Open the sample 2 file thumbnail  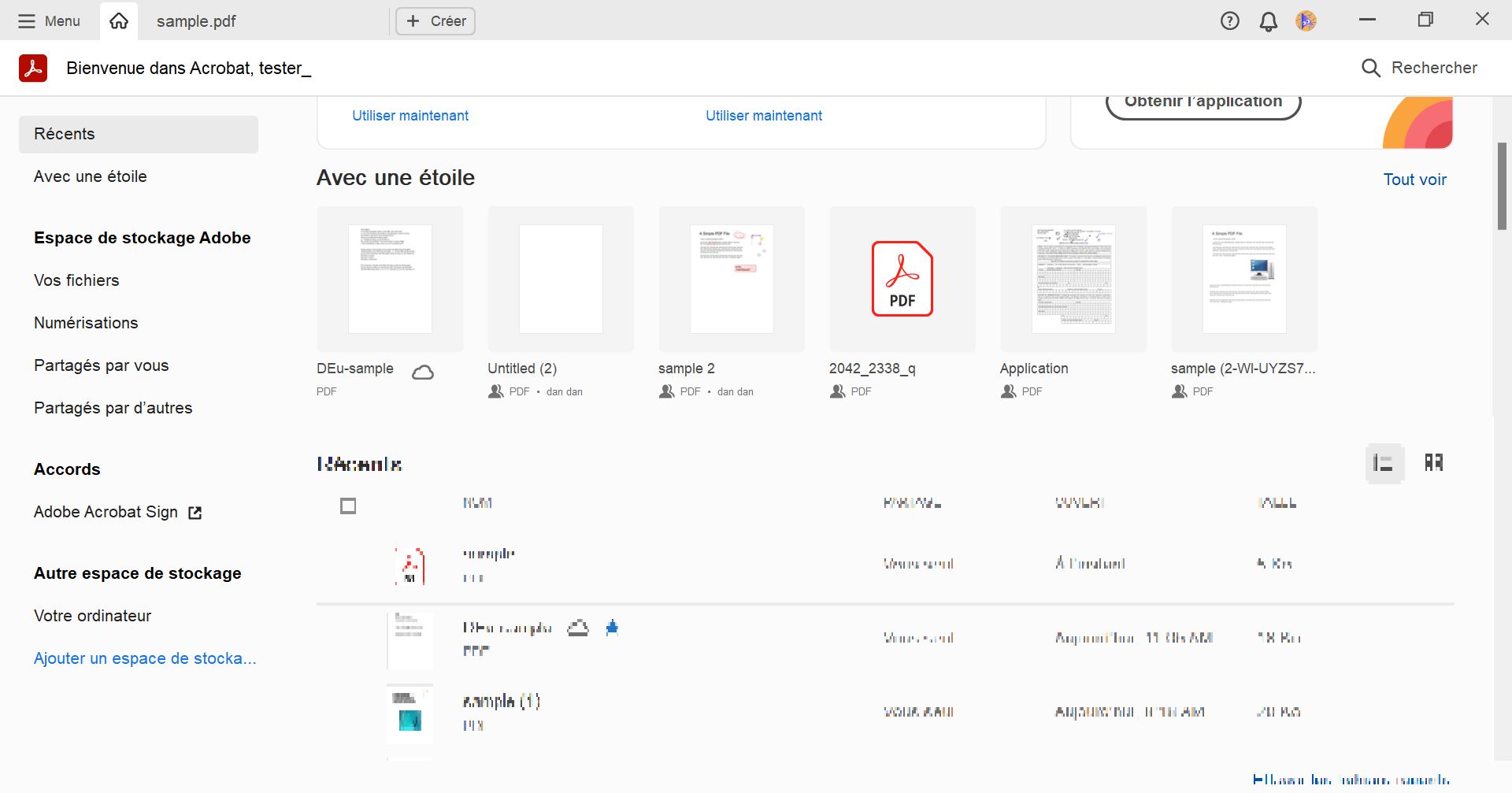[731, 278]
